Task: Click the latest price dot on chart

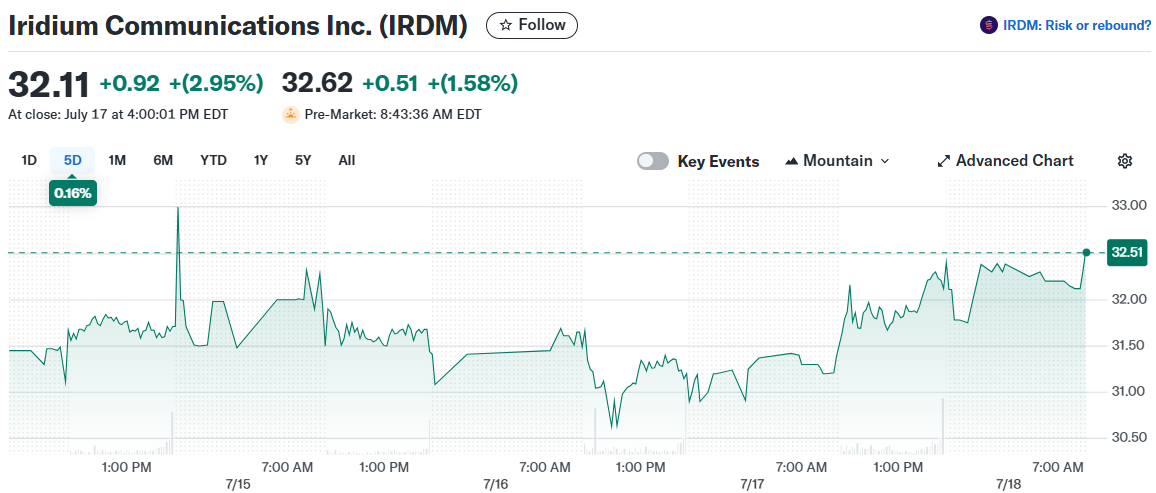Action: pyautogui.click(x=1086, y=253)
